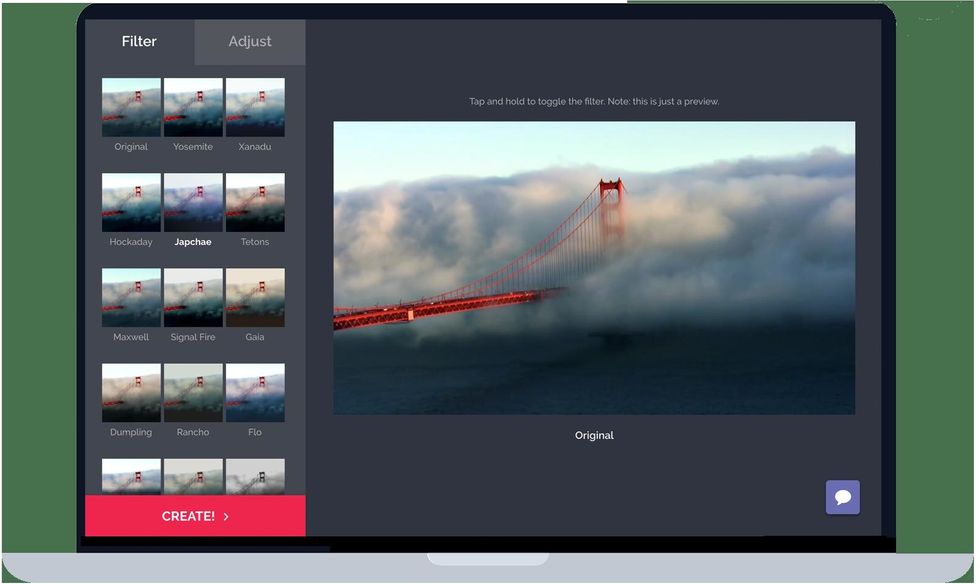Select the Gaia filter thumbnail
This screenshot has width=980, height=584.
click(255, 298)
